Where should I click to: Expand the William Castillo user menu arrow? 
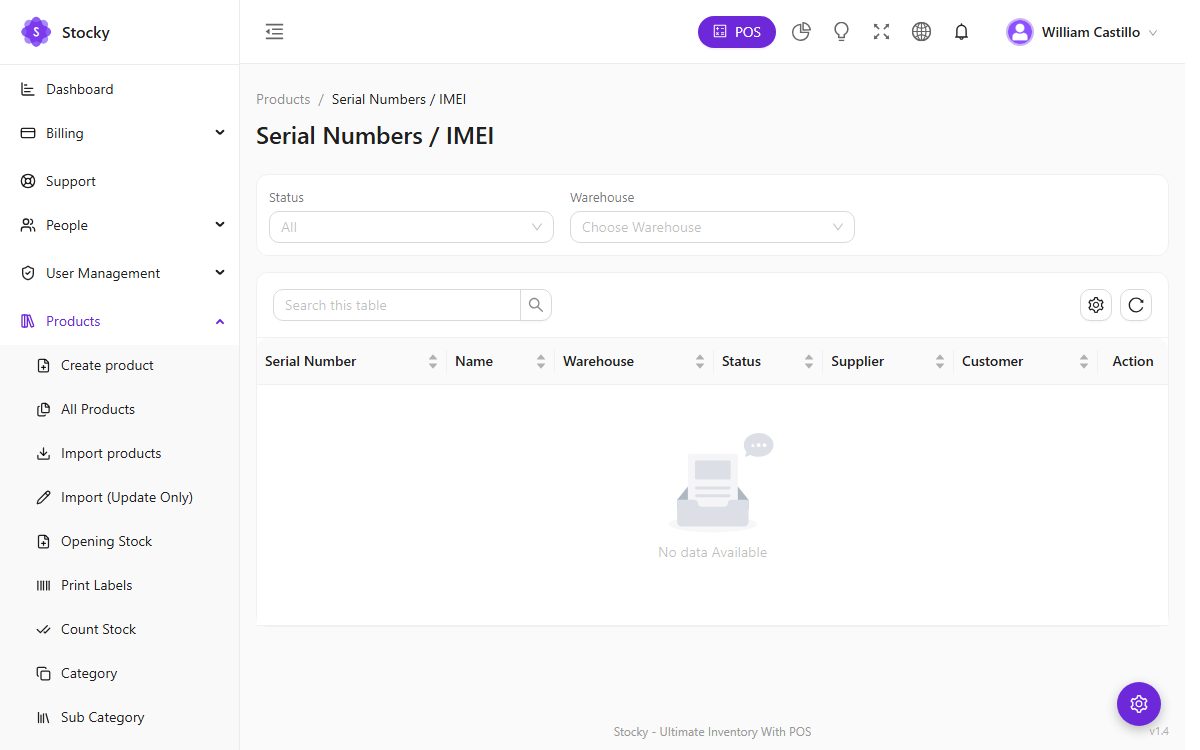pyautogui.click(x=1153, y=33)
